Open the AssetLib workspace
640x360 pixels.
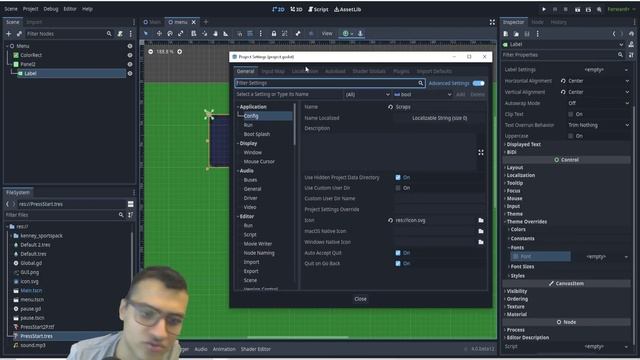click(347, 9)
